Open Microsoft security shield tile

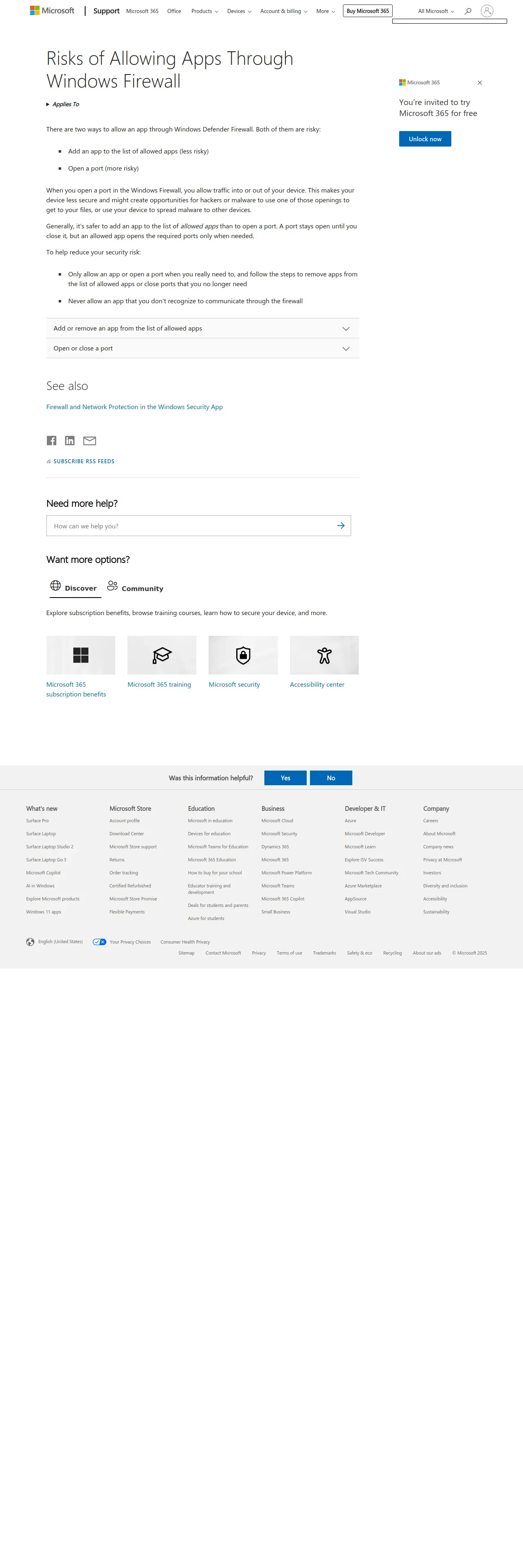pyautogui.click(x=243, y=655)
